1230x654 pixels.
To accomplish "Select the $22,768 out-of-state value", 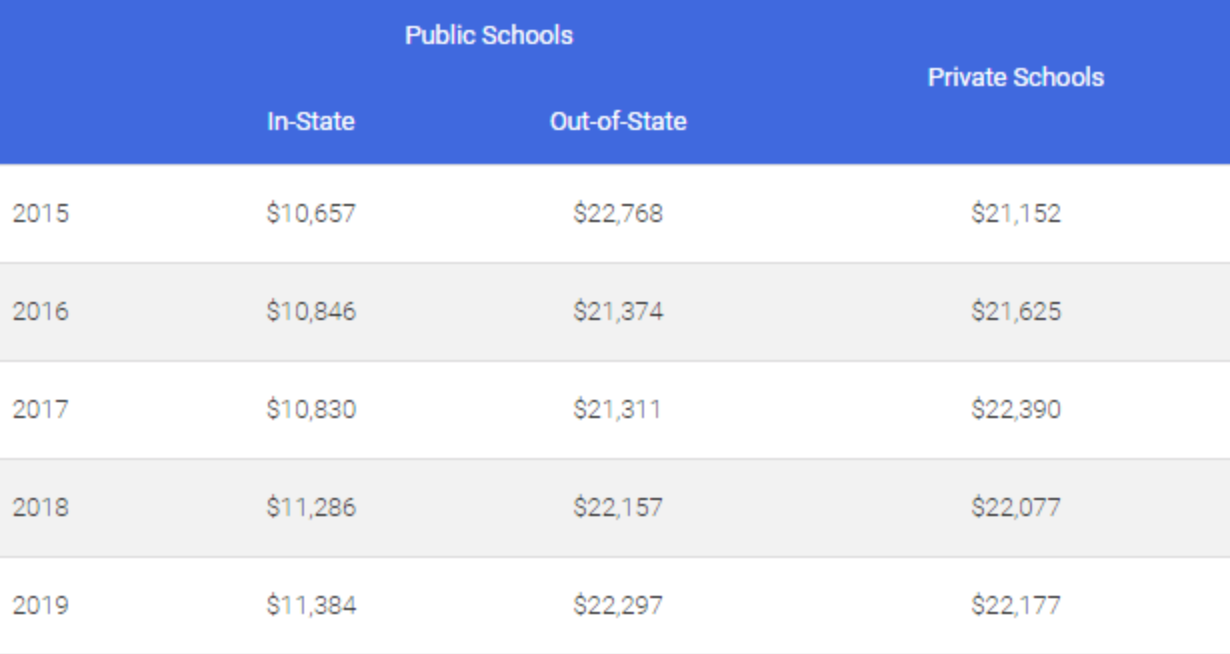I will (x=618, y=213).
